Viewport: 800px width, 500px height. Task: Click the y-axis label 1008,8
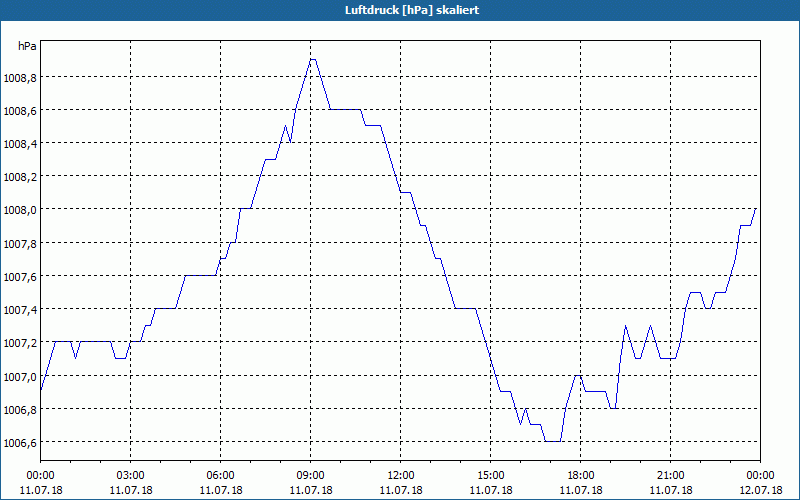20,78
